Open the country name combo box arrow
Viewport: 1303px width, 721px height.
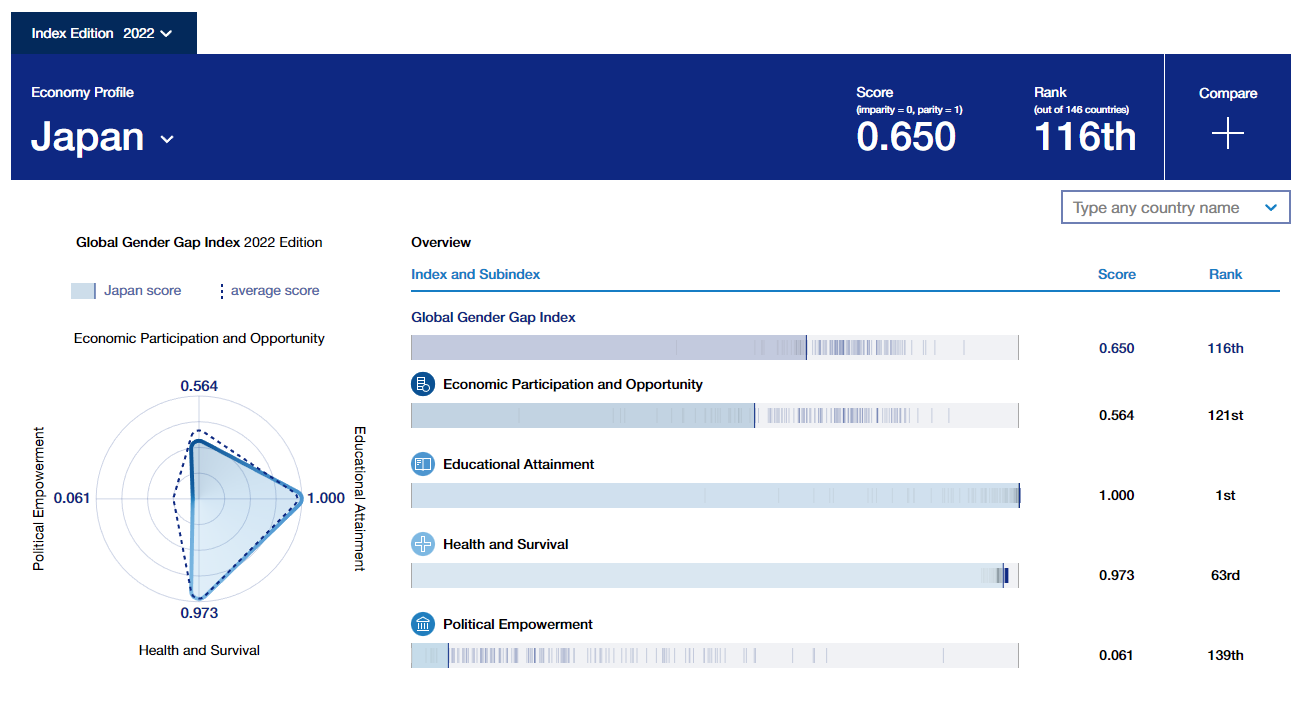coord(1271,208)
